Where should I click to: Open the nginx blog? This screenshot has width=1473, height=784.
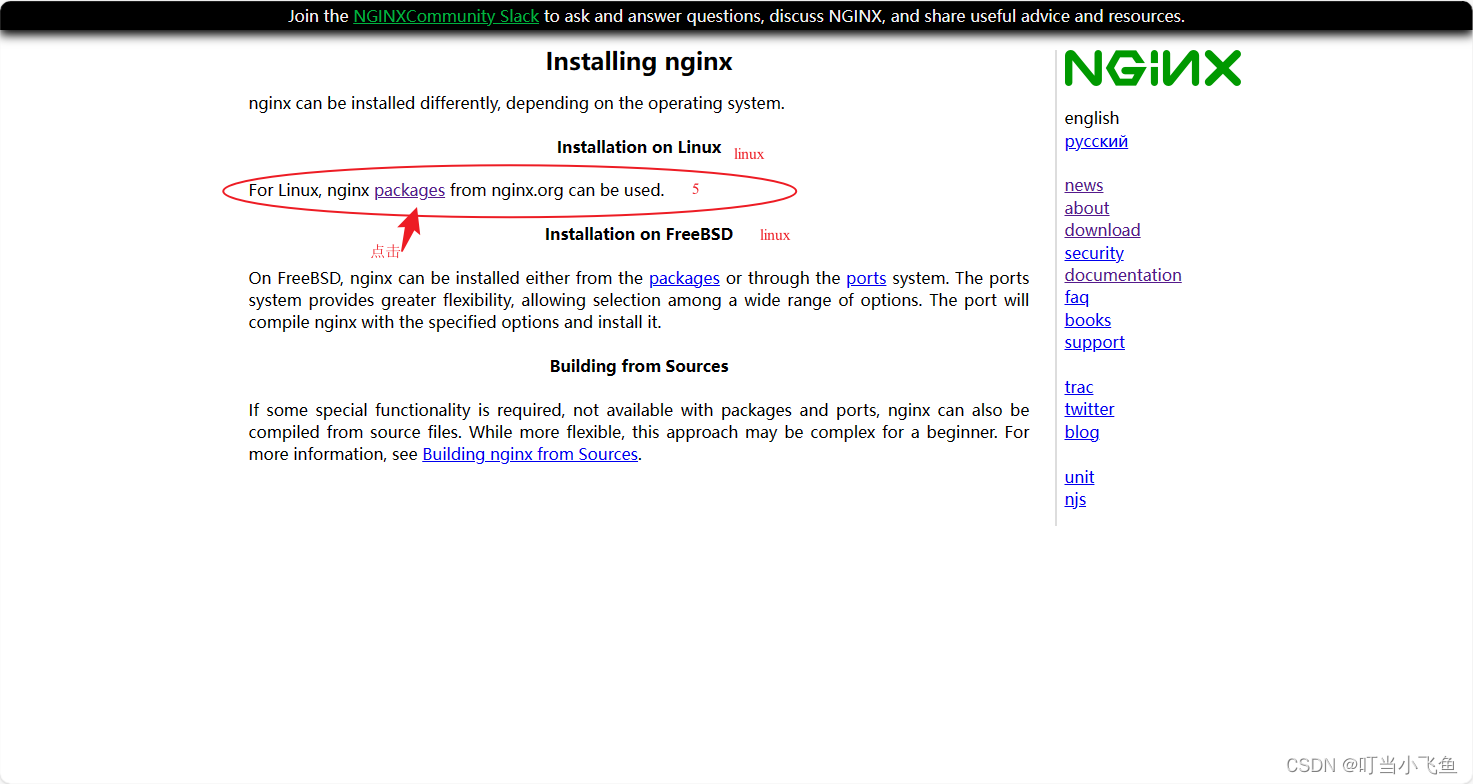1081,432
